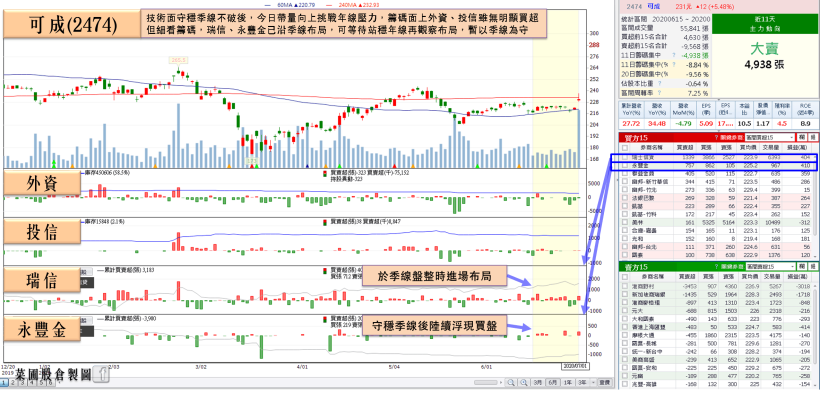
Task: Click the 查價 button
Action: click(x=605, y=382)
